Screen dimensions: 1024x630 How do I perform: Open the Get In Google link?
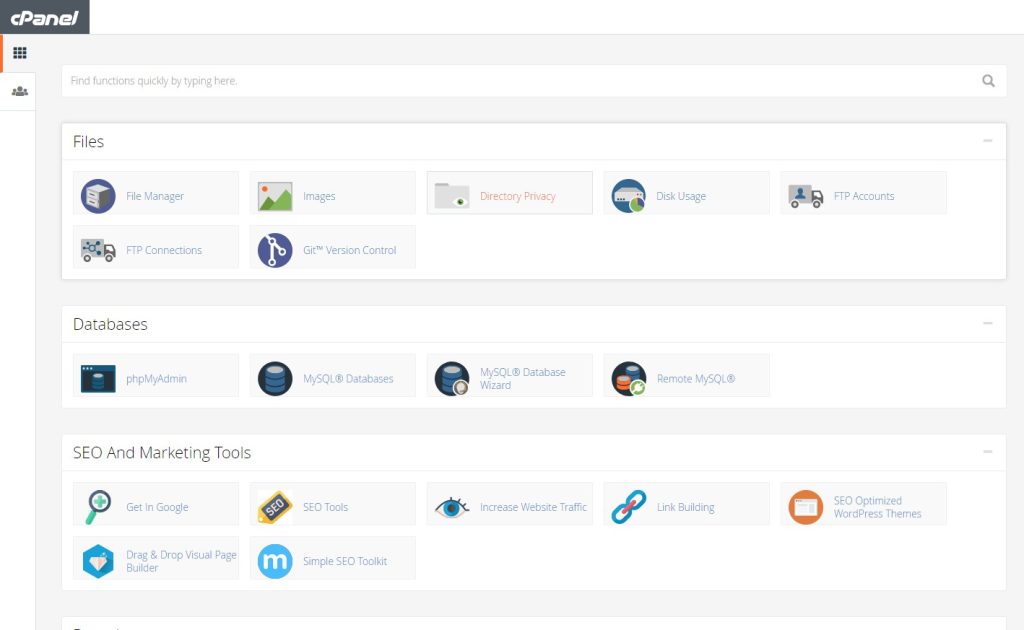[x=157, y=507]
